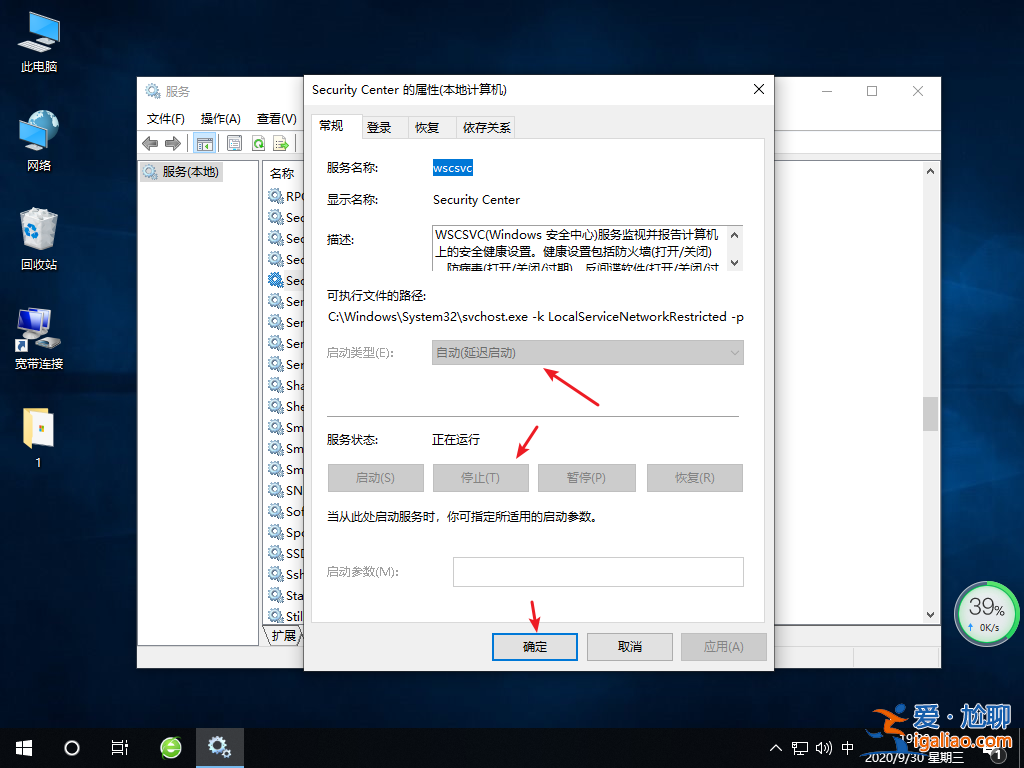Screen dimensions: 1024x768
Task: Click the 39% battery-style status widget
Action: pyautogui.click(x=986, y=612)
